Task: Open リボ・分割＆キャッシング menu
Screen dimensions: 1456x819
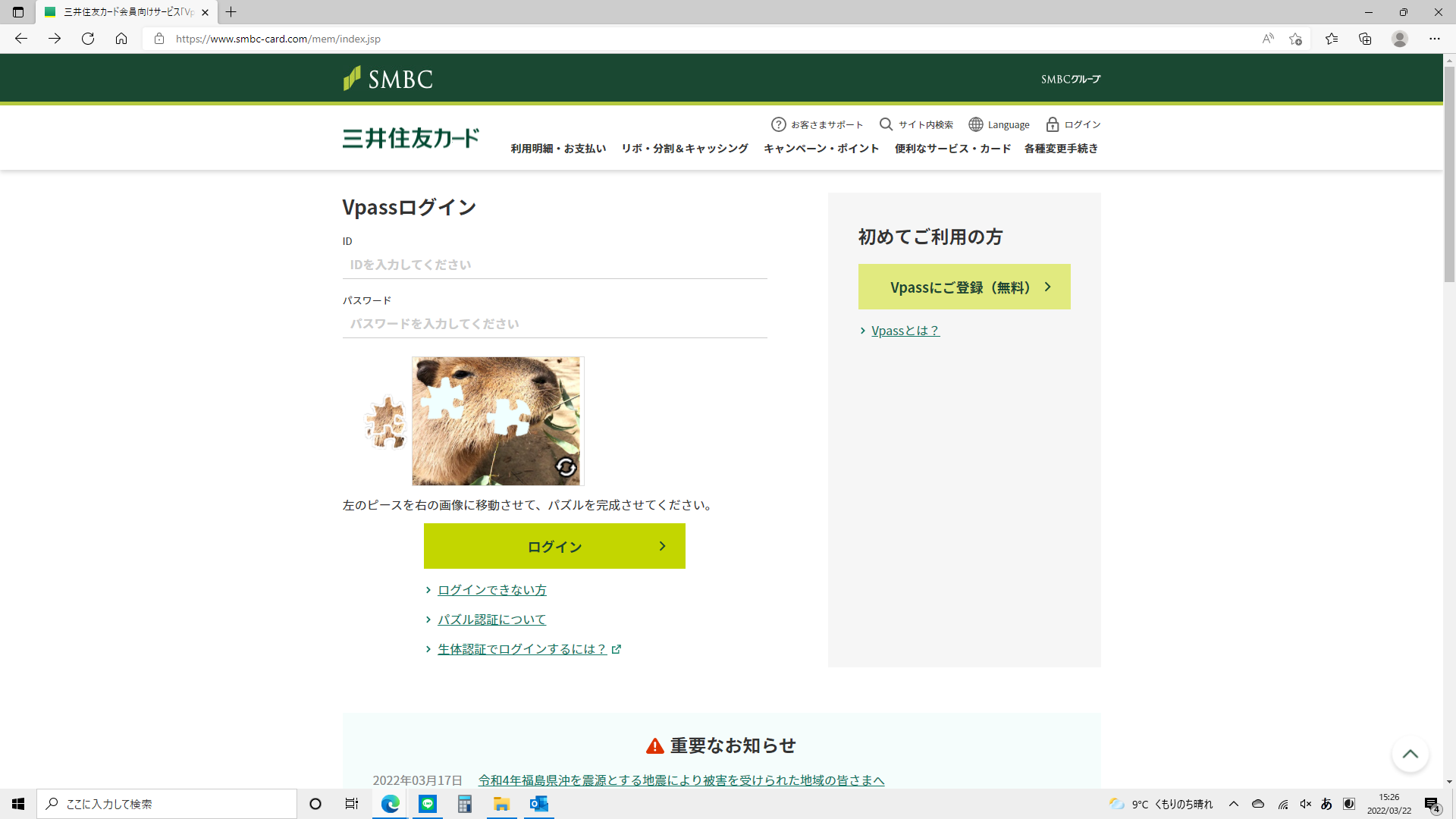Action: tap(685, 149)
